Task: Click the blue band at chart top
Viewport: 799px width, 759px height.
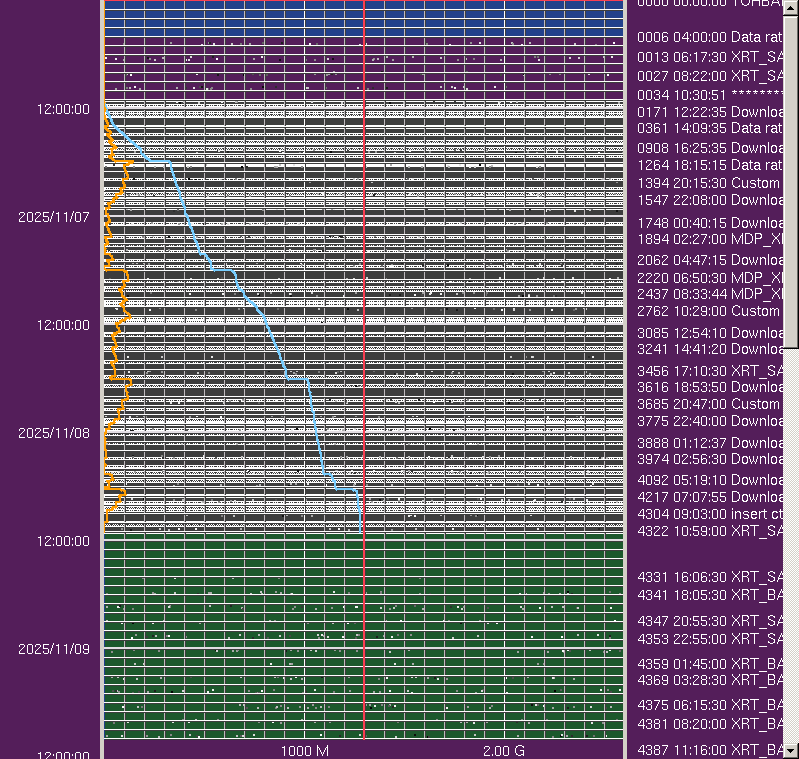Action: (x=364, y=20)
